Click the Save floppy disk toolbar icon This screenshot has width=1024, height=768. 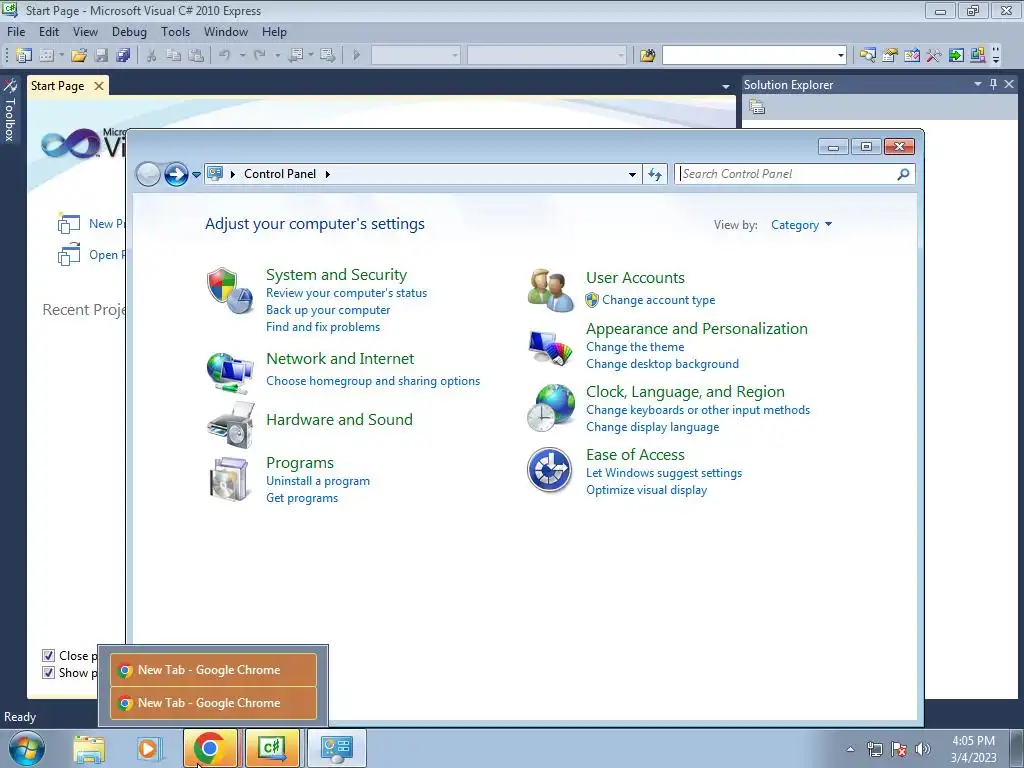click(x=101, y=56)
